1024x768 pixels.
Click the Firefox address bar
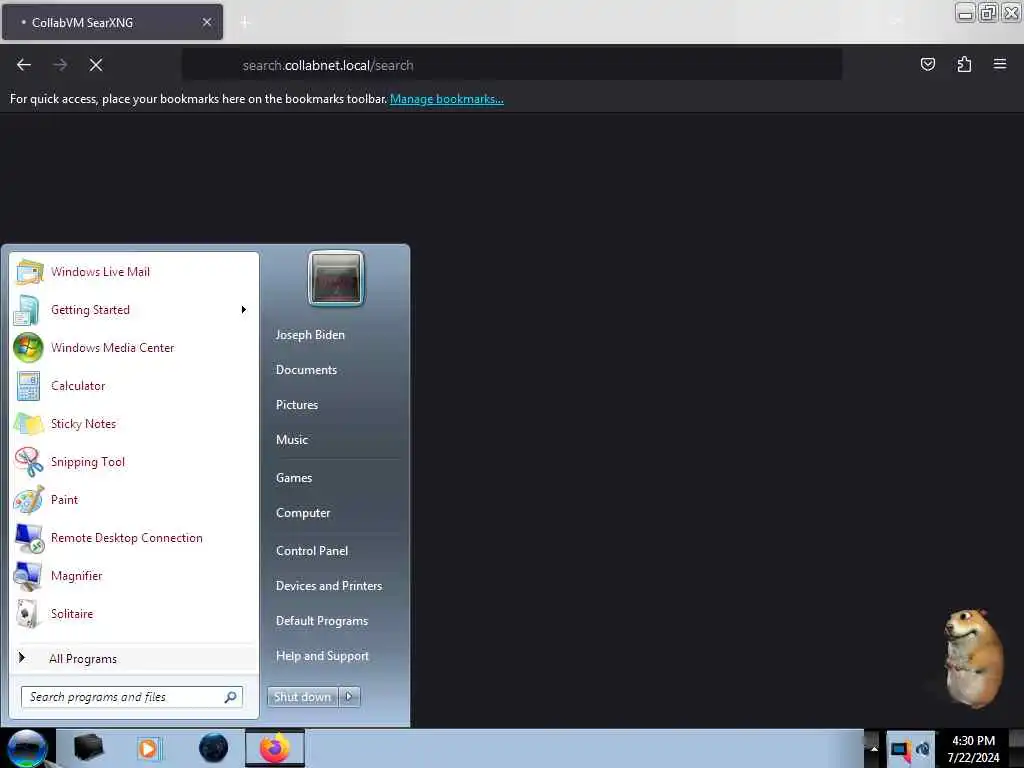pyautogui.click(x=512, y=65)
